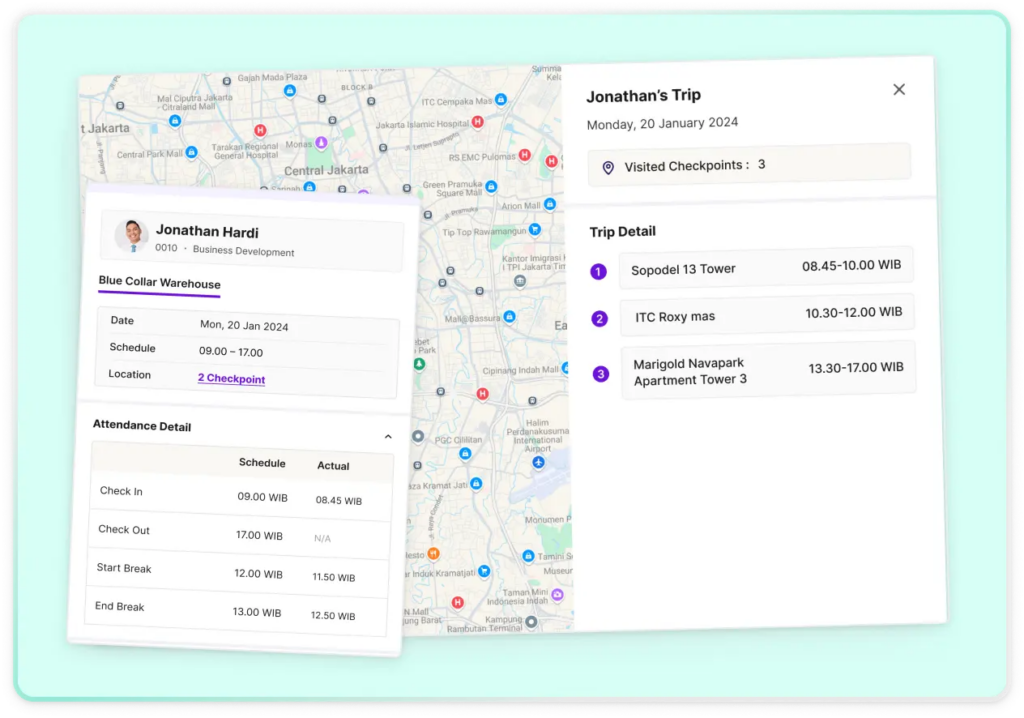Select the purple checkpoint number 1 badge

point(598,271)
